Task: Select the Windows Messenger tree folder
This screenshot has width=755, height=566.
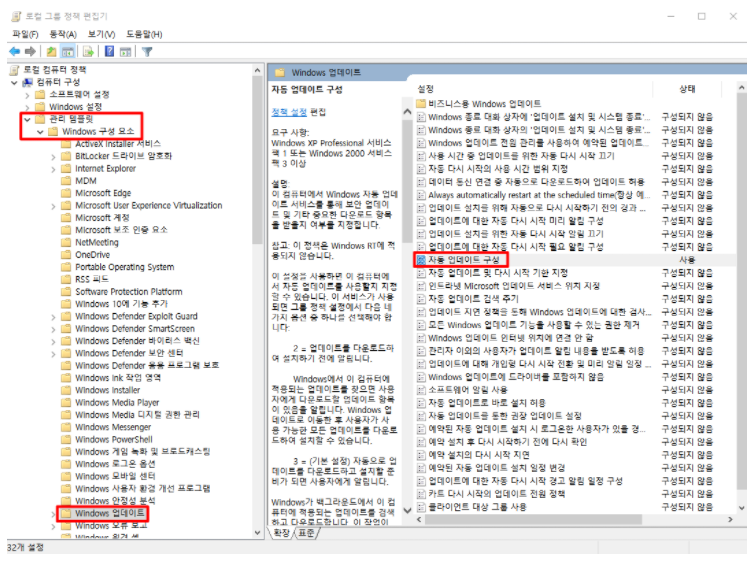Action: click(x=113, y=427)
